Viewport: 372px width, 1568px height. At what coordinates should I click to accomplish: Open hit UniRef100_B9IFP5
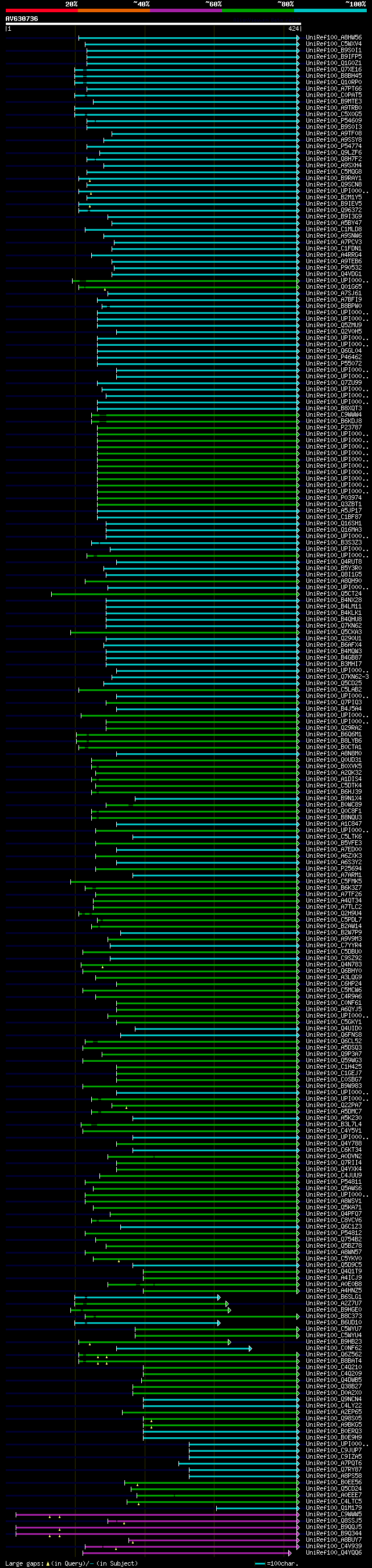[334, 56]
